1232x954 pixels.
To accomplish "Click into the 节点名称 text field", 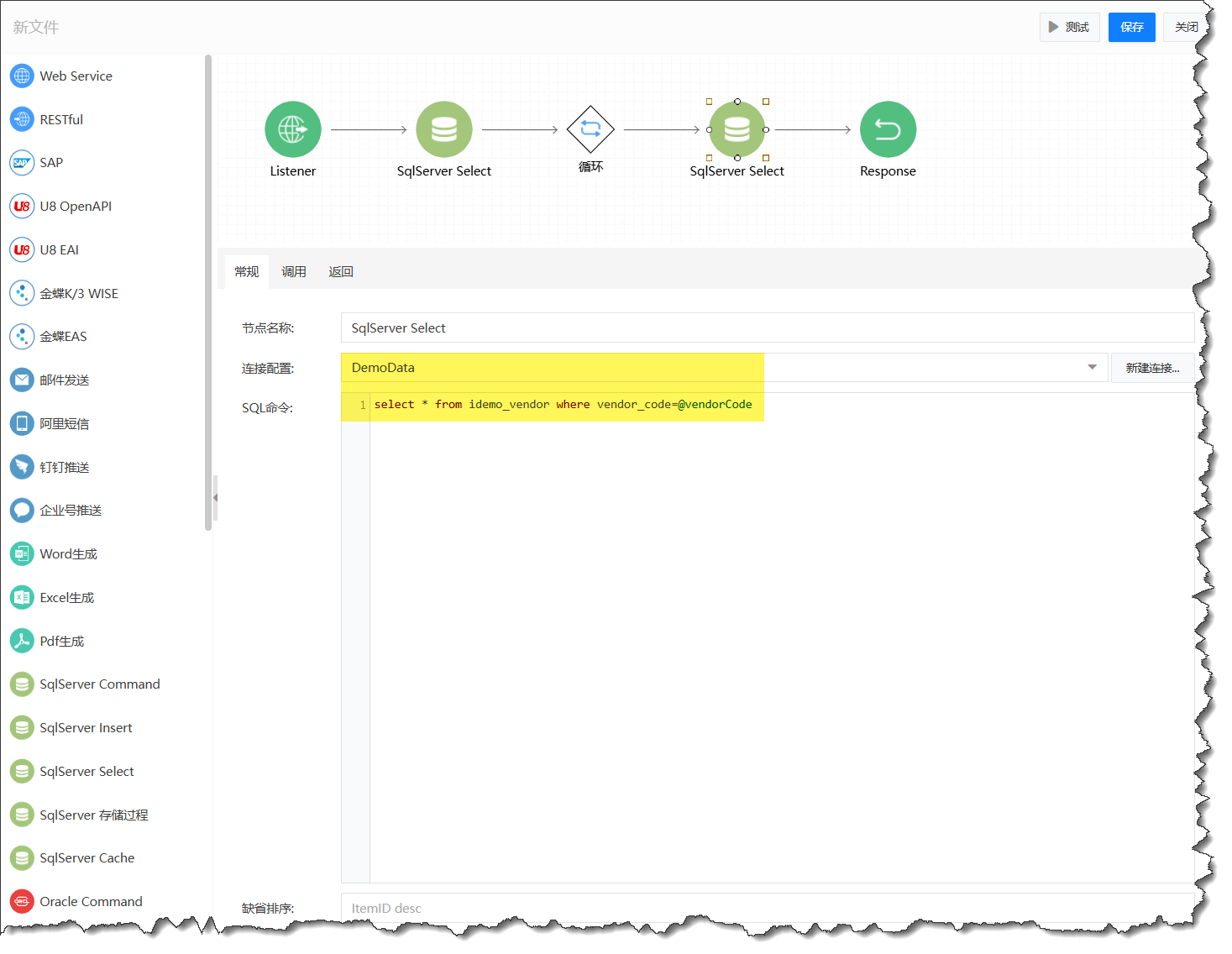I will tap(767, 328).
